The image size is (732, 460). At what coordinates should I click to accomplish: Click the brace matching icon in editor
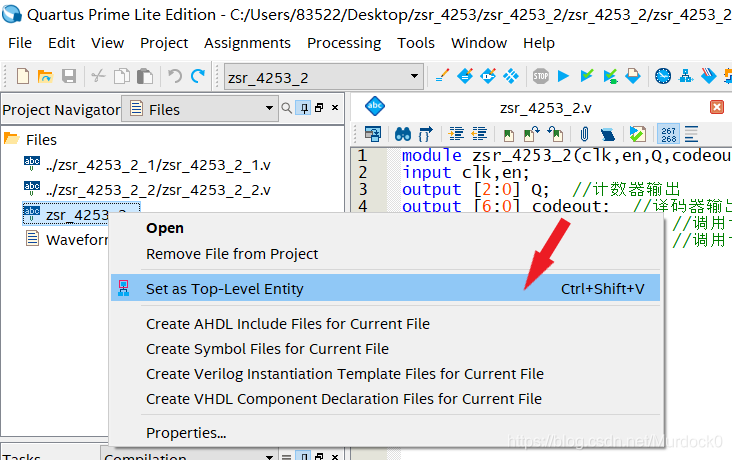tap(425, 134)
